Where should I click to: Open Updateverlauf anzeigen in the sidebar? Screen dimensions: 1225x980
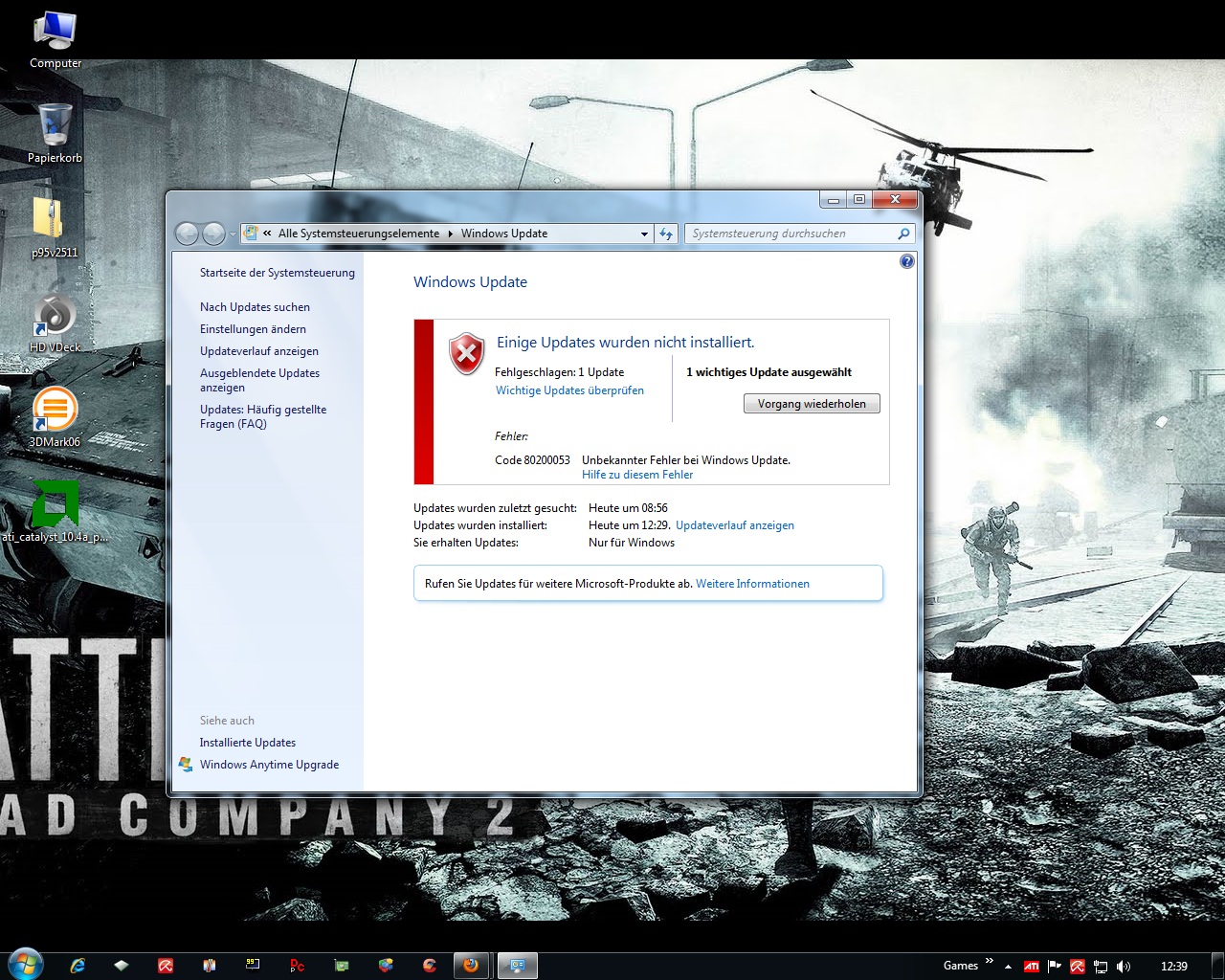[x=259, y=351]
